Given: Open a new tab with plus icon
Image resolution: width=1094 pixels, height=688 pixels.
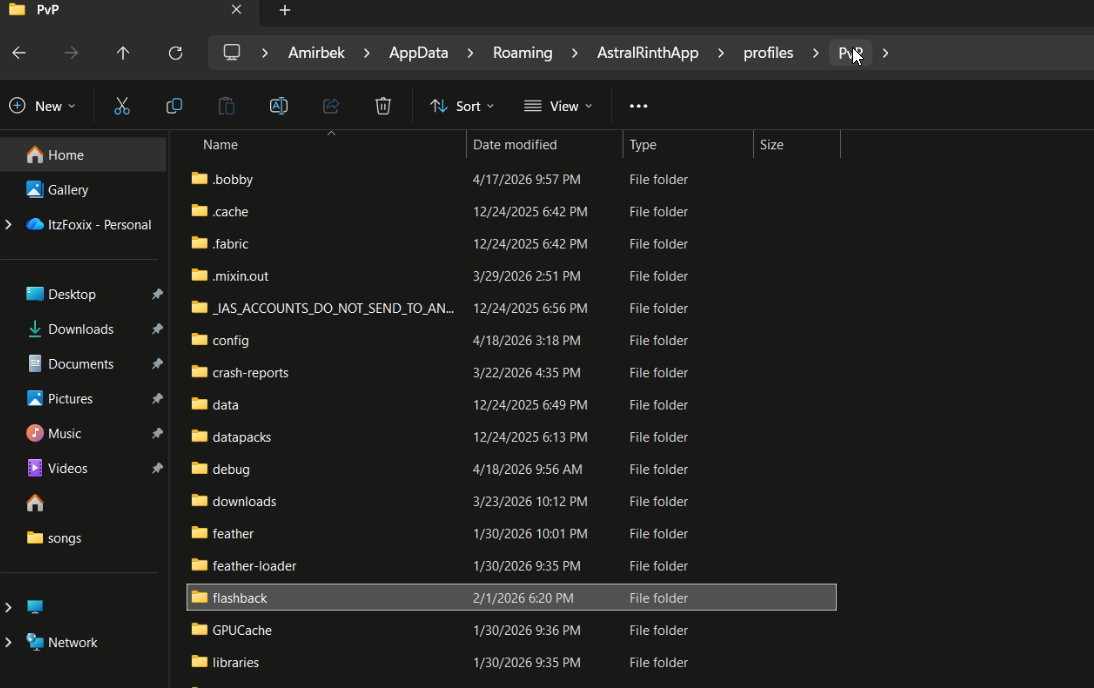Looking at the screenshot, I should point(285,10).
